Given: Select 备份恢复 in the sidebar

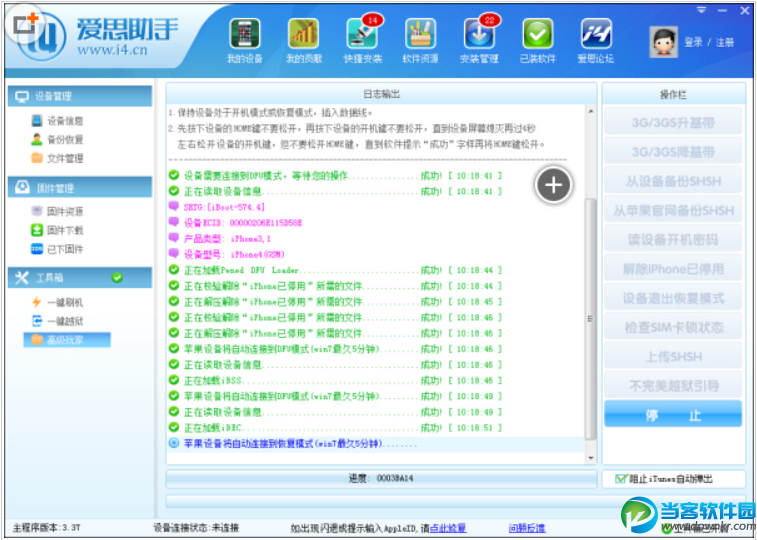Looking at the screenshot, I should [57, 139].
